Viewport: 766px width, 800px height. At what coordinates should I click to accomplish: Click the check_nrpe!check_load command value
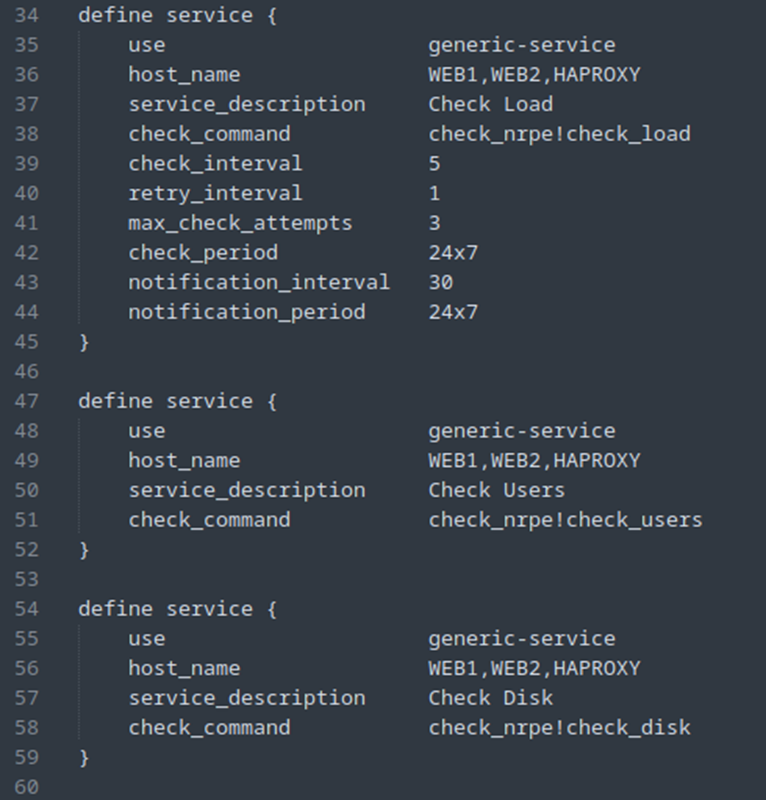pyautogui.click(x=559, y=134)
